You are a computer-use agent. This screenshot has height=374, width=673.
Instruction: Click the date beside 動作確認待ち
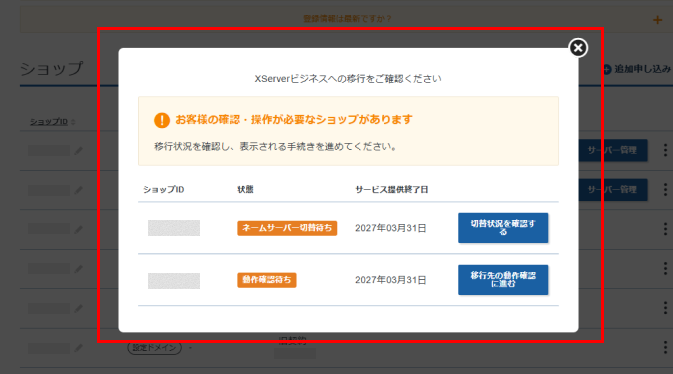click(391, 280)
